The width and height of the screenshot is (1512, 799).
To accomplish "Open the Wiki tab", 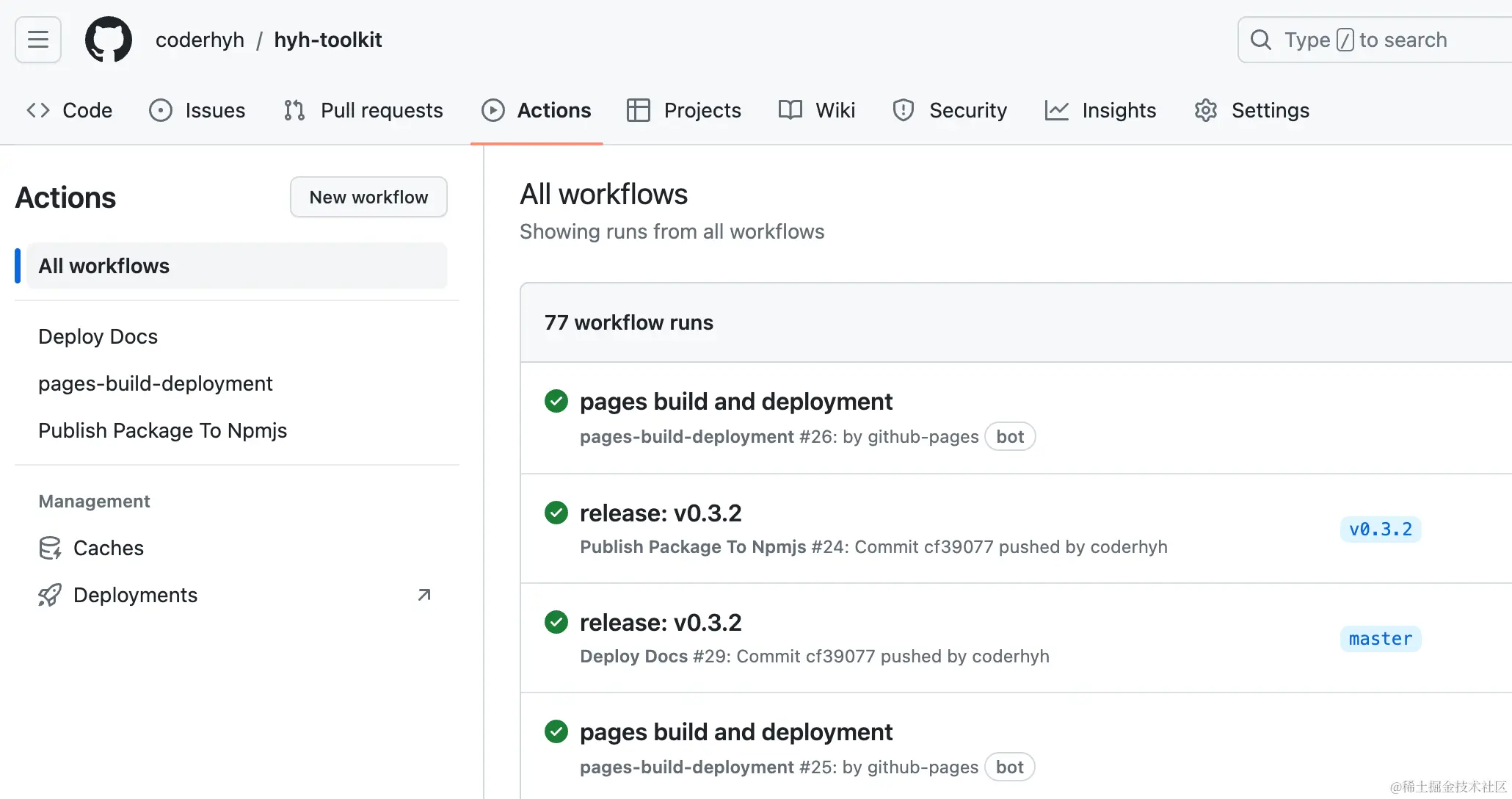I will coord(817,110).
